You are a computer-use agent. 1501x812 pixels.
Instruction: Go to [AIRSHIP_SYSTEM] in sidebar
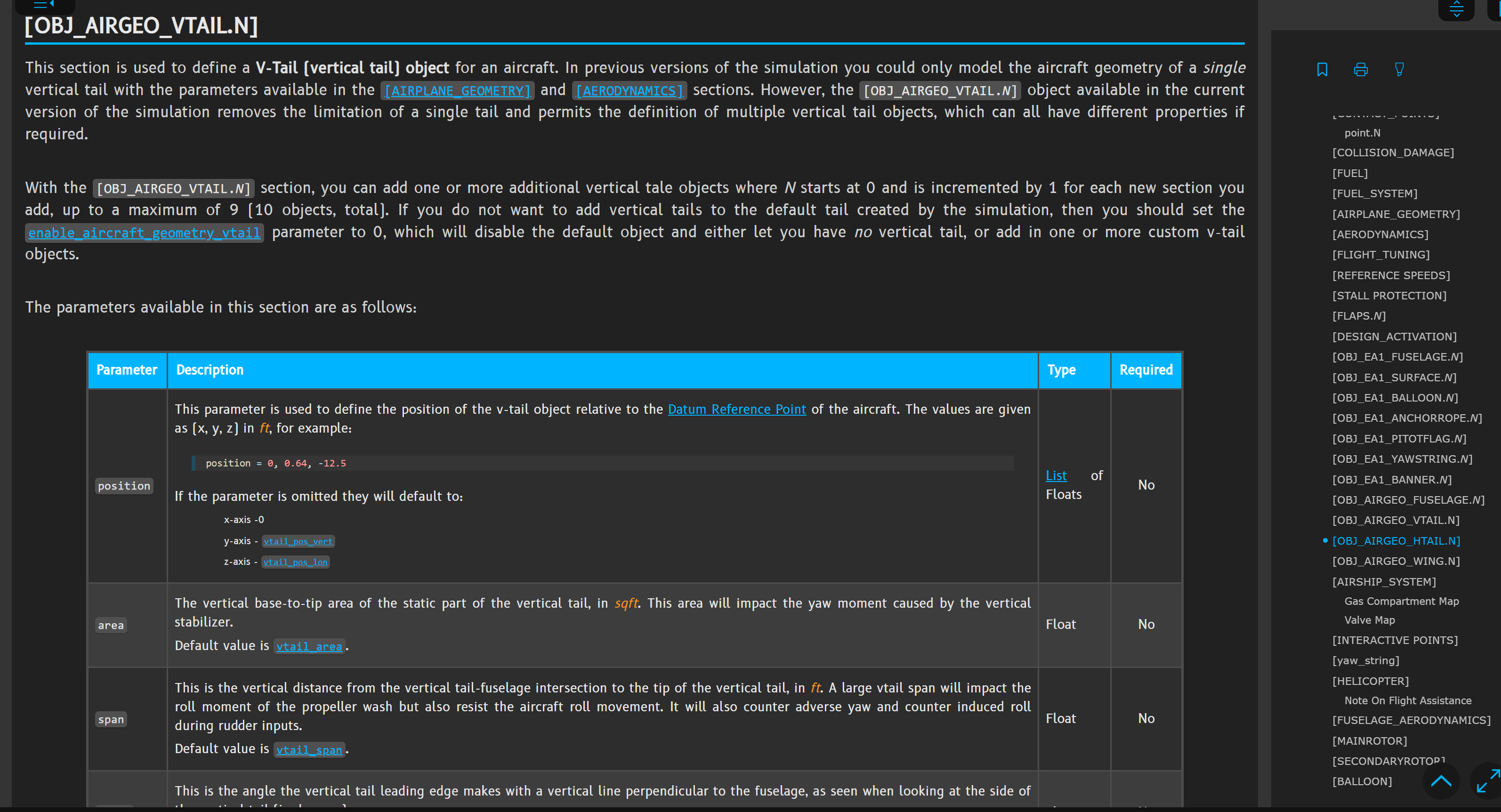point(1384,581)
